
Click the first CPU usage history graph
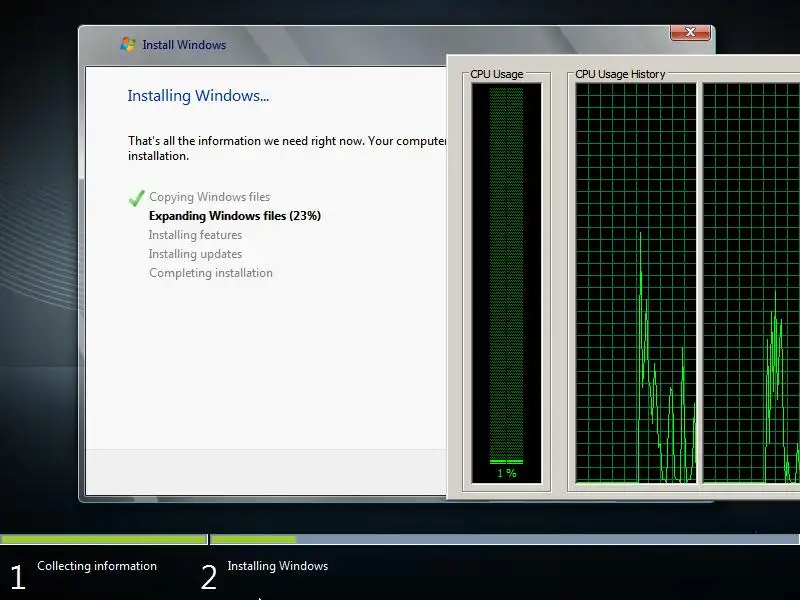[x=636, y=283]
